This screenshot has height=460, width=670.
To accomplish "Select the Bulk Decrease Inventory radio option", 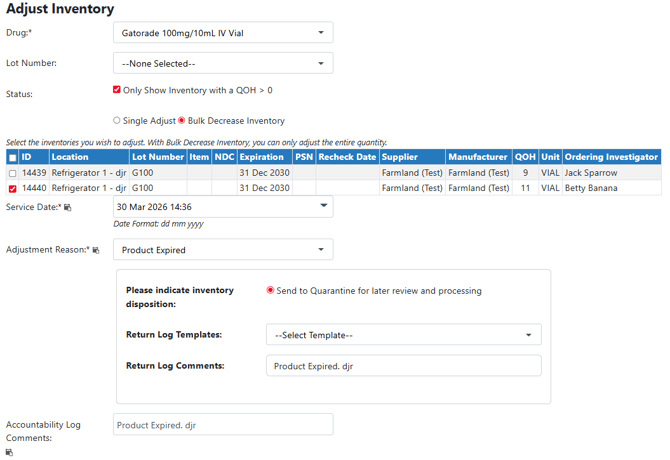I will click(x=182, y=120).
